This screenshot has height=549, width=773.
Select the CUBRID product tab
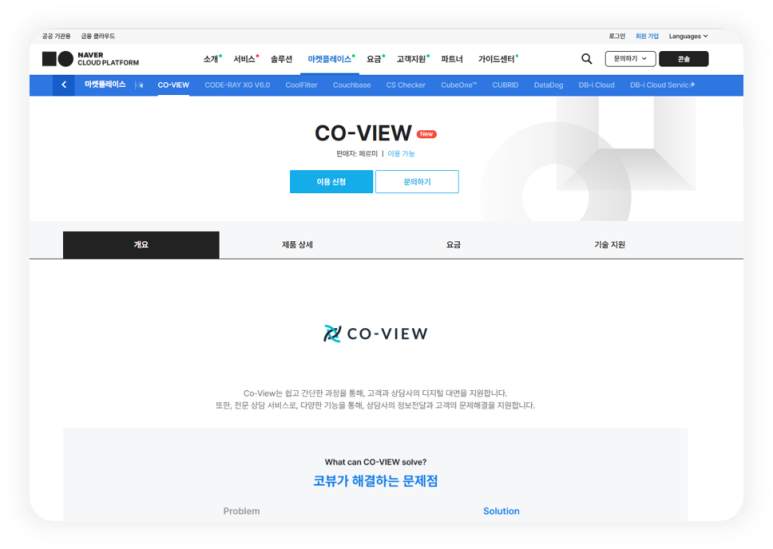pyautogui.click(x=505, y=85)
